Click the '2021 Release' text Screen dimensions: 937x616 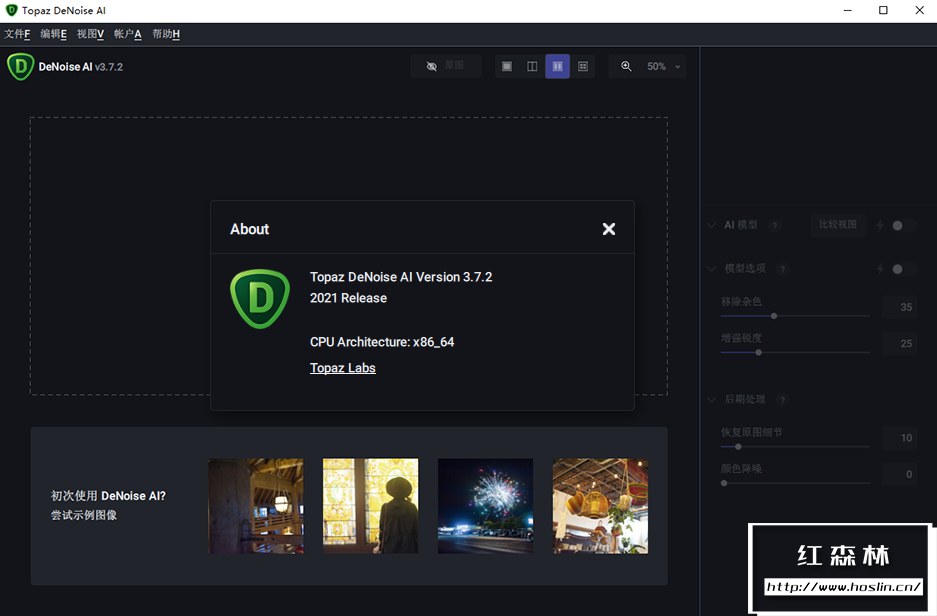click(348, 298)
